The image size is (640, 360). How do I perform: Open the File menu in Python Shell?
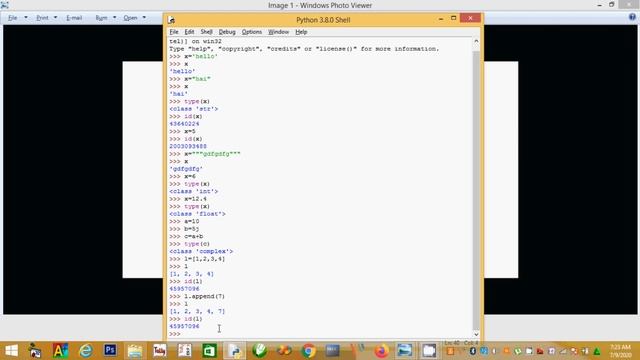tap(174, 32)
